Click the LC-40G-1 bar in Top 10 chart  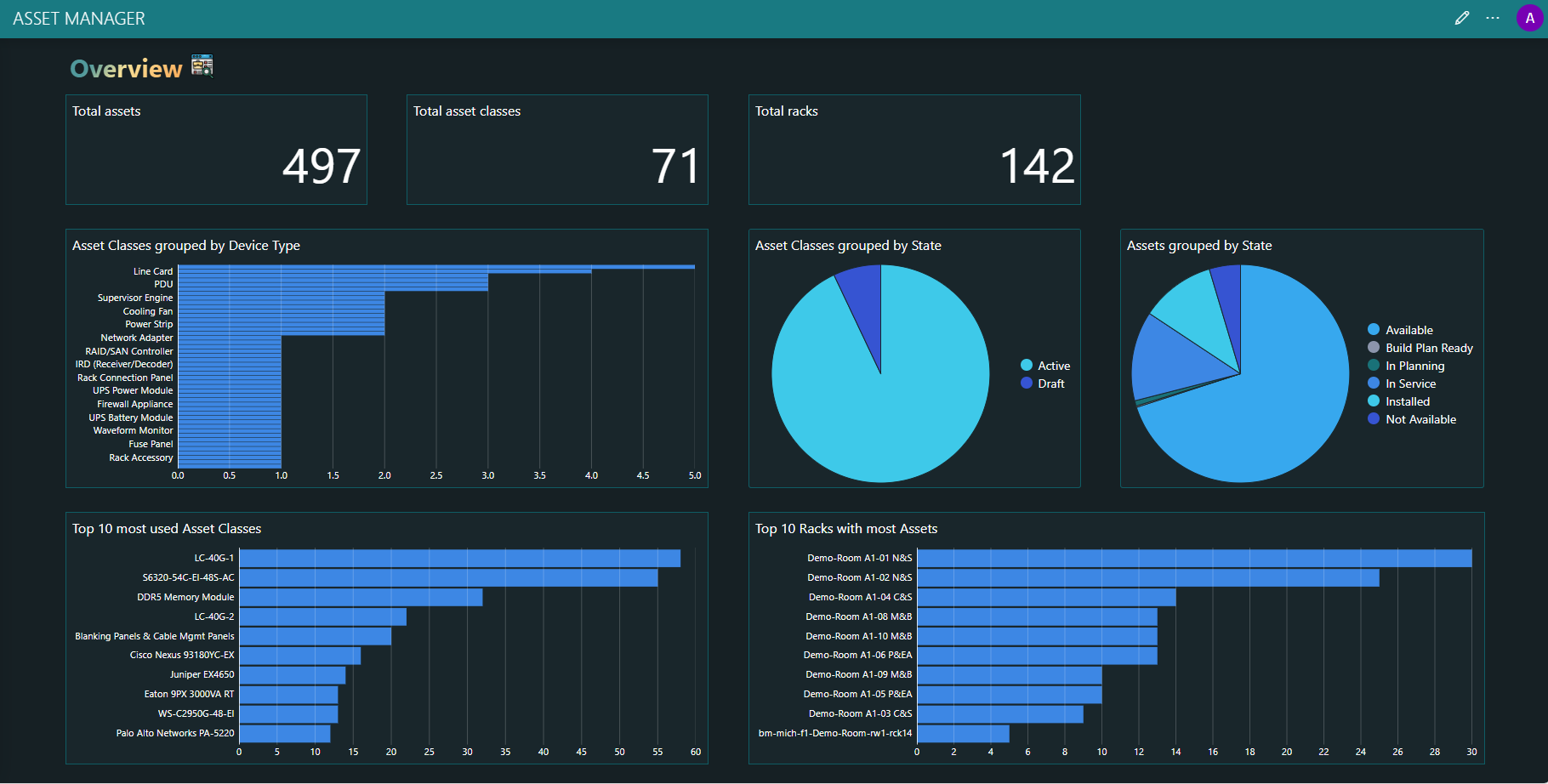(x=459, y=559)
